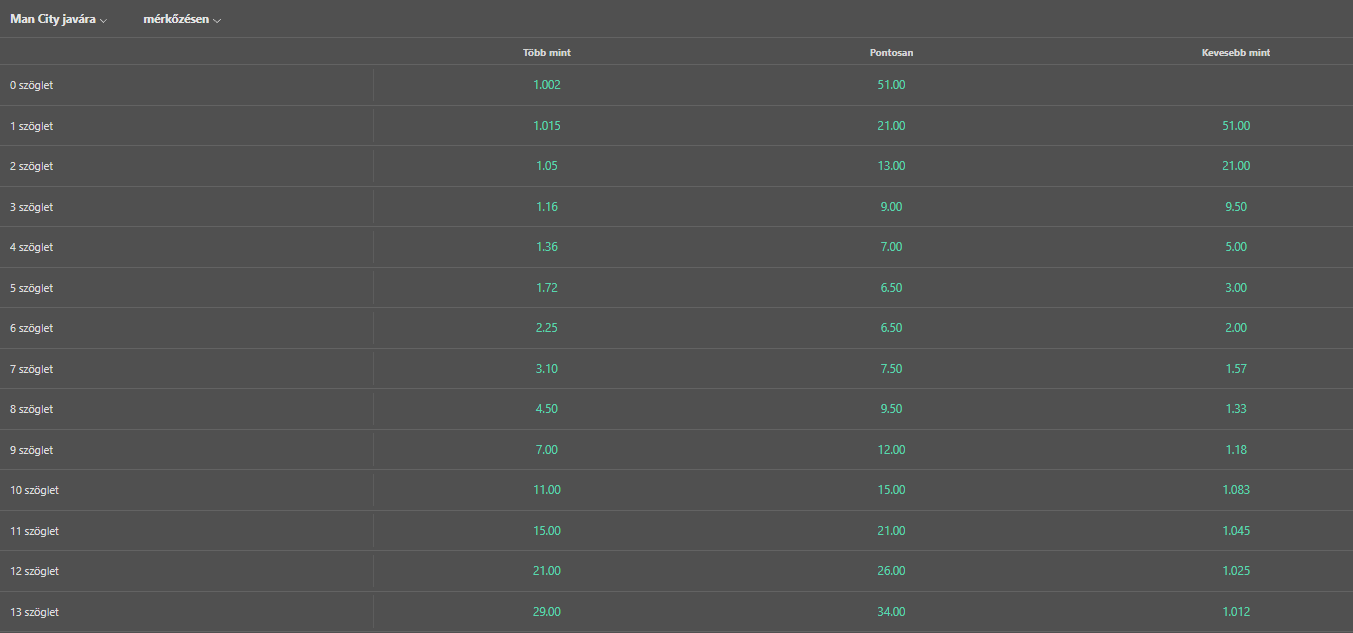Click Több mint 5 szöglet odds 1.72
1353x633 pixels.
pyautogui.click(x=547, y=288)
